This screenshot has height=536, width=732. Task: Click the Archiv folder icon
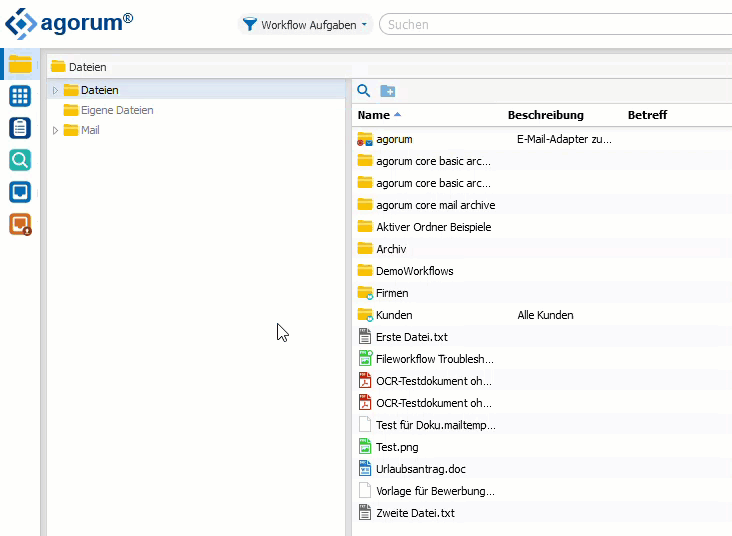point(365,248)
